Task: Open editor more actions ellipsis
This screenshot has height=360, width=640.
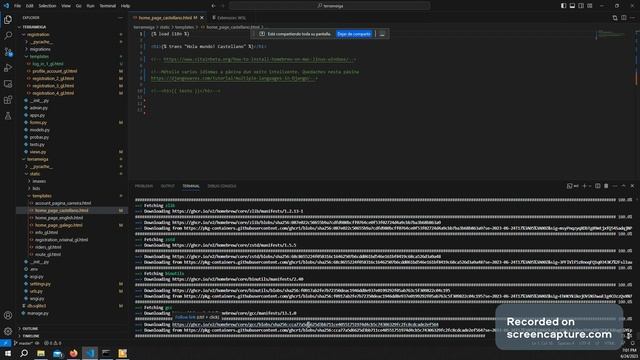Action: point(632,18)
